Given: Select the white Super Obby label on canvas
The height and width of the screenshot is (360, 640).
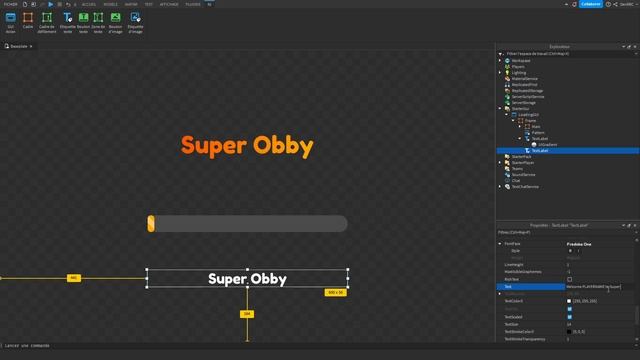Looking at the screenshot, I should [247, 279].
